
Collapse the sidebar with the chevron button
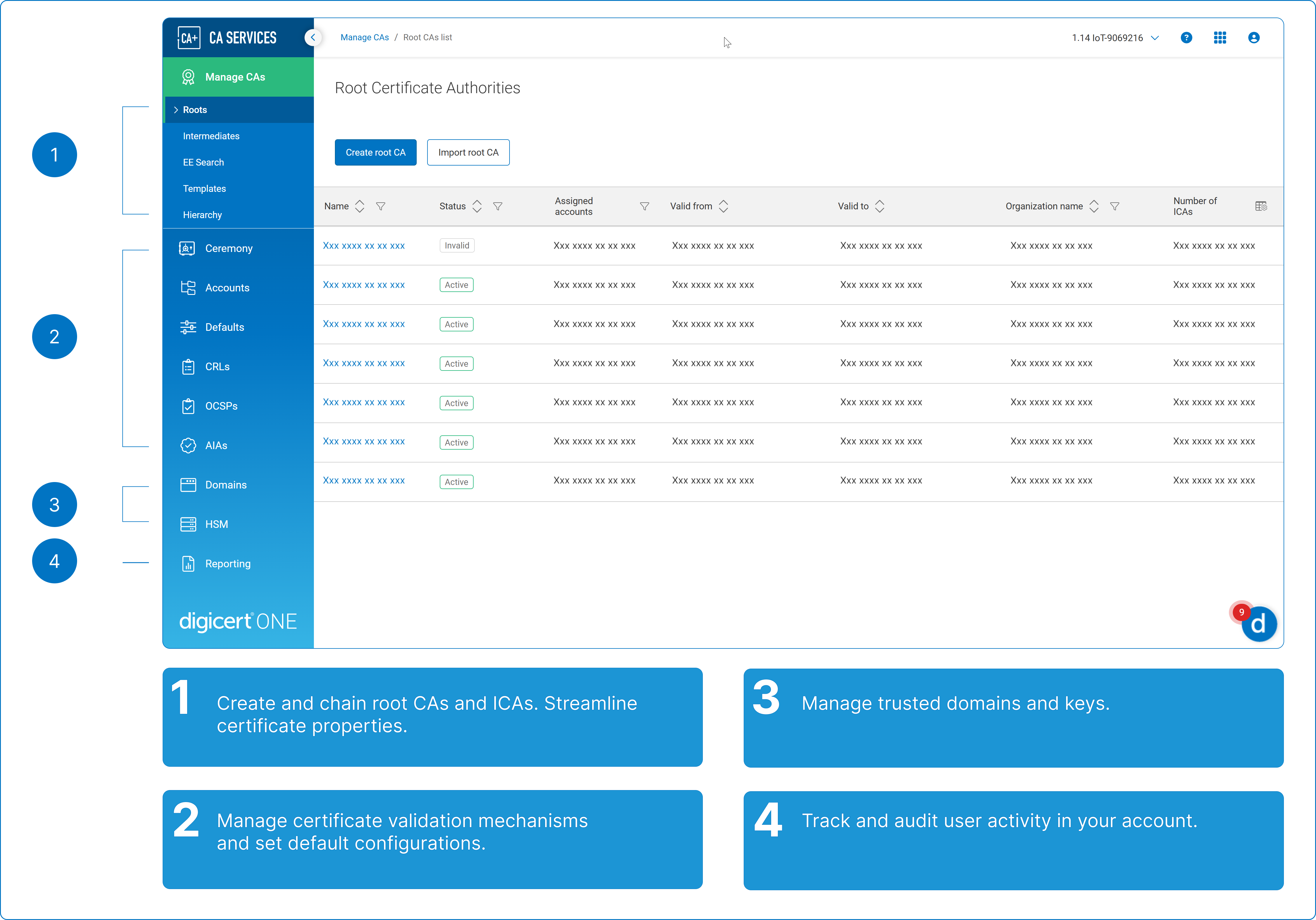click(x=313, y=38)
